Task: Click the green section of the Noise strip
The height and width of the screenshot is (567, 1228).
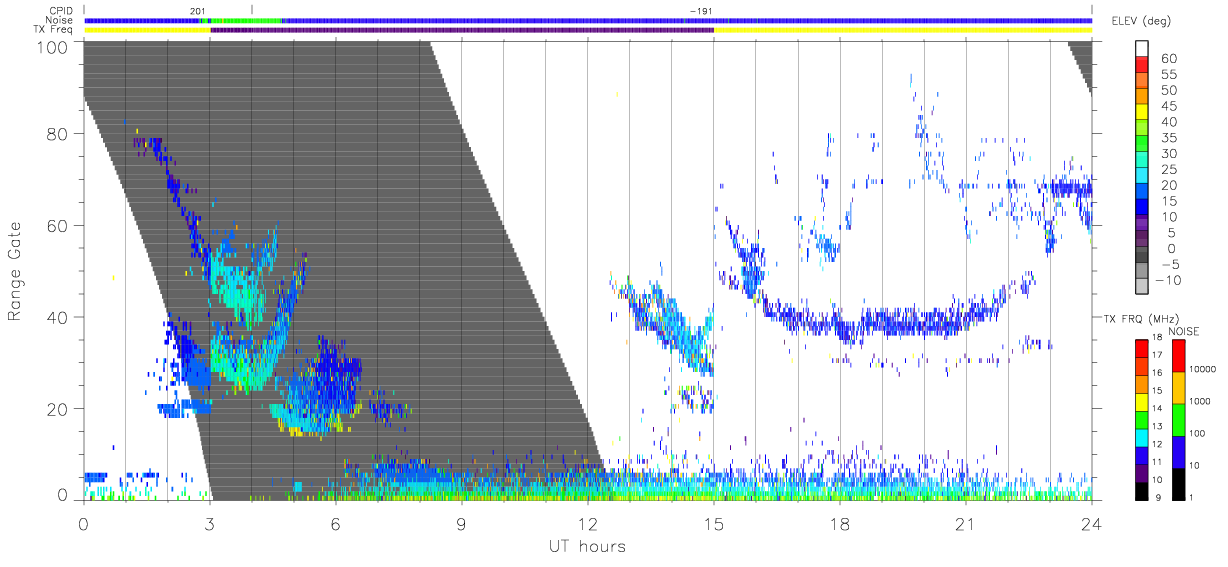Action: pos(246,20)
